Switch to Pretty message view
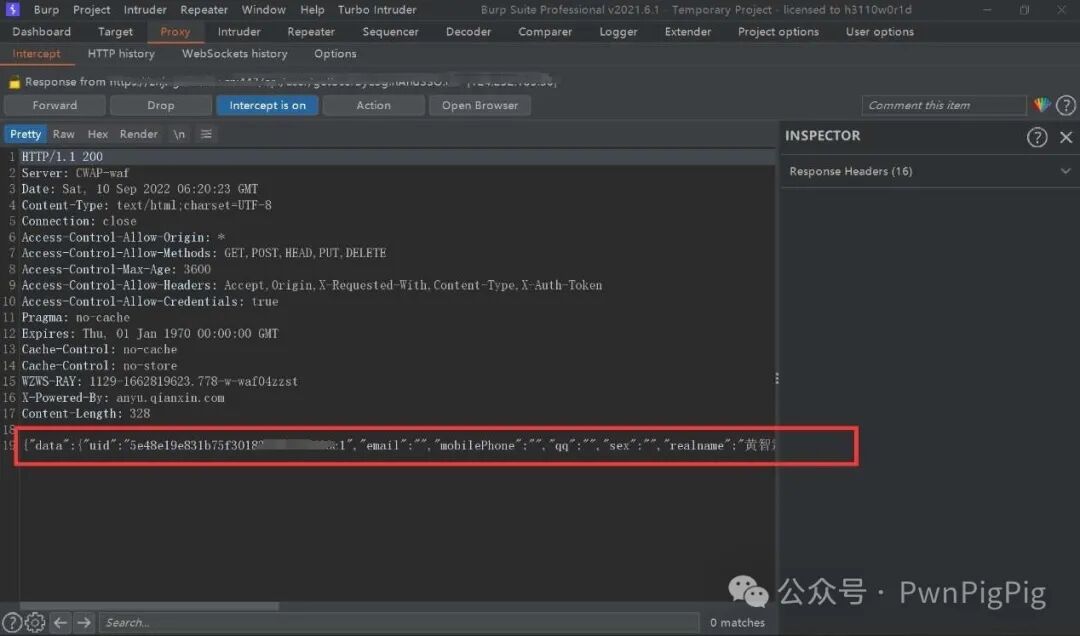The height and width of the screenshot is (636, 1080). click(25, 134)
